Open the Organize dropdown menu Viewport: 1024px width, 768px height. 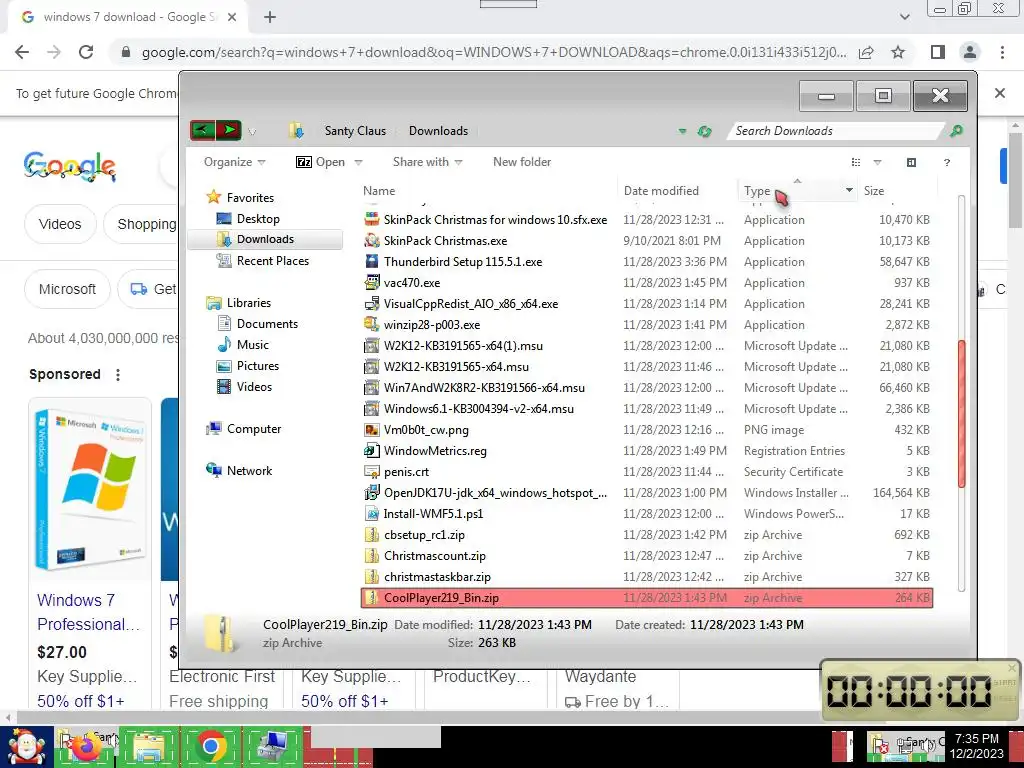[x=234, y=162]
